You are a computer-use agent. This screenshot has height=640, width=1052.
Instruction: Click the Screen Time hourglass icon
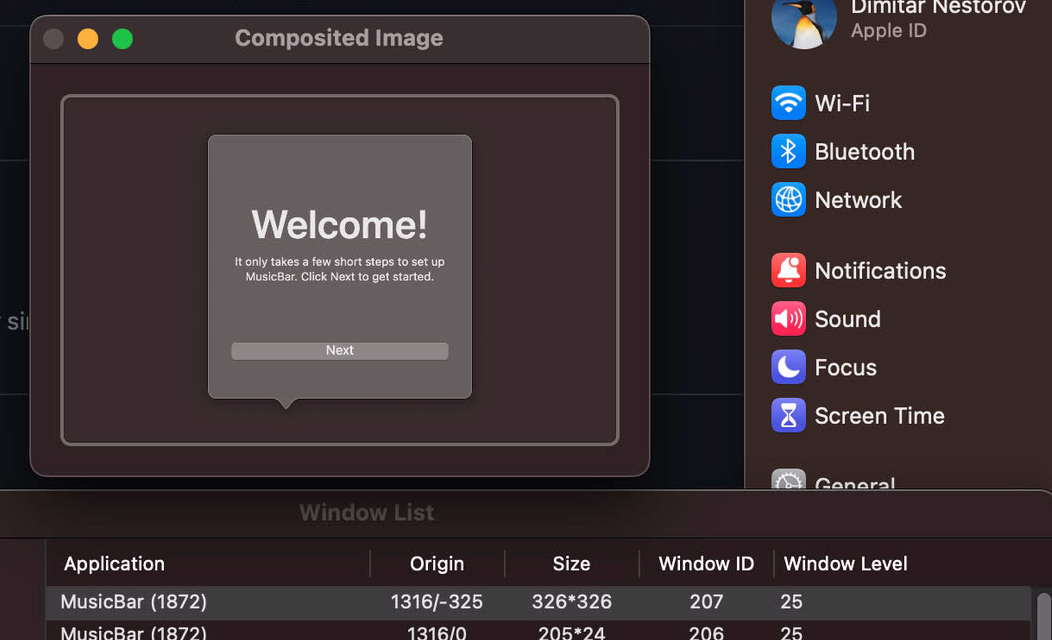coord(788,415)
